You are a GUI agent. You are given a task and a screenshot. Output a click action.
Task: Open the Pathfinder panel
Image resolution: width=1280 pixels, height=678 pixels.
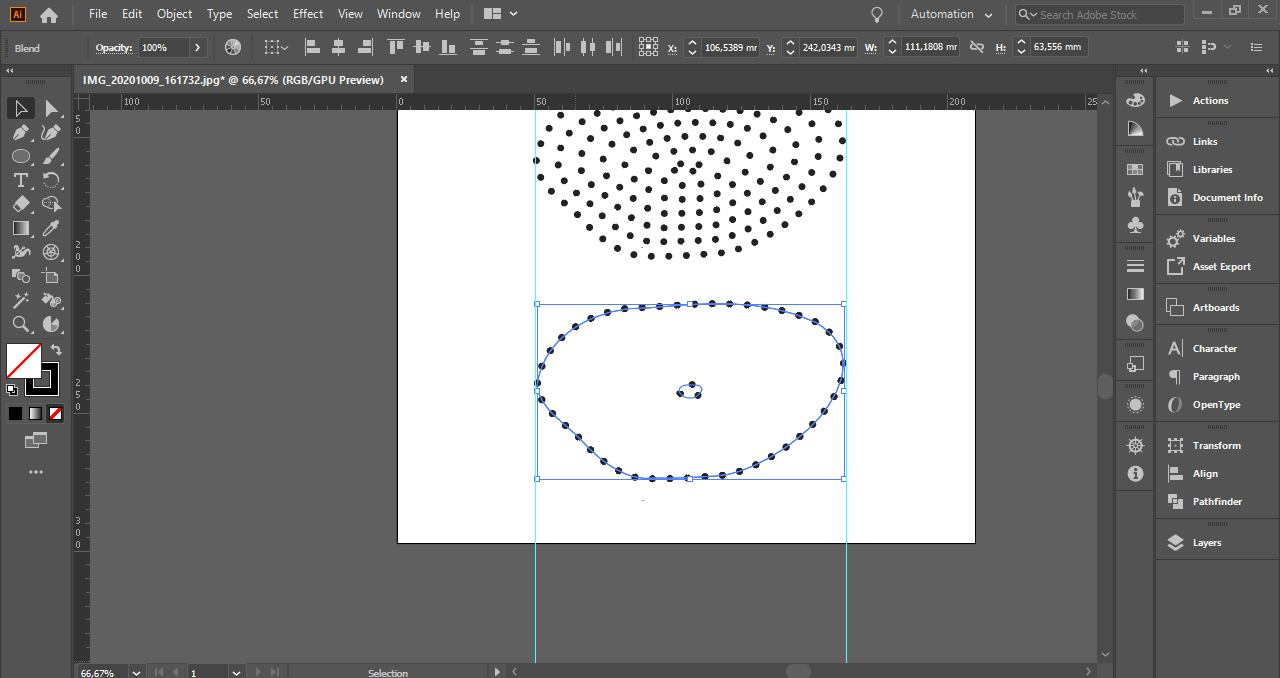coord(1216,501)
